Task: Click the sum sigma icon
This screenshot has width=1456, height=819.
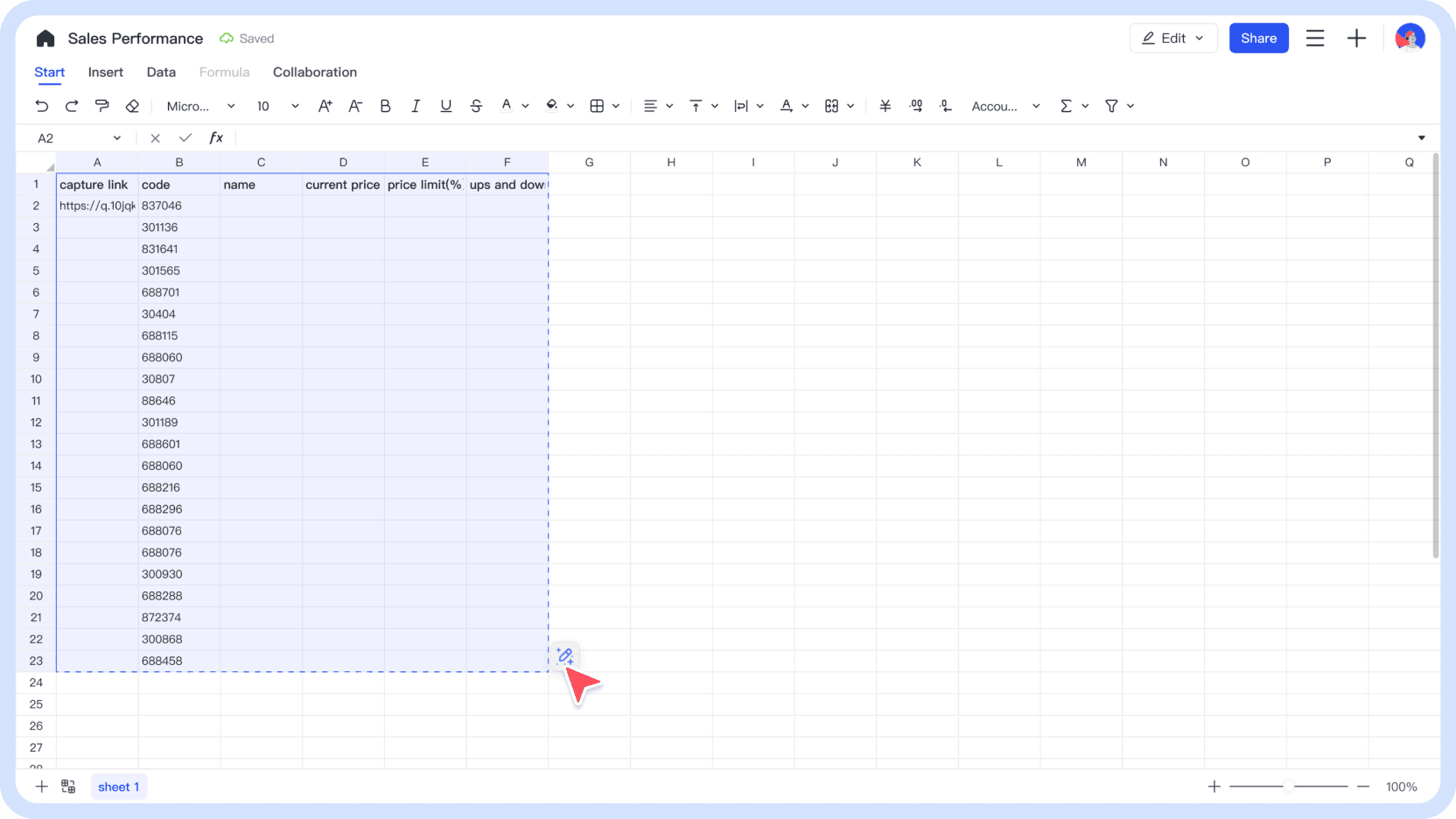Action: [1066, 106]
